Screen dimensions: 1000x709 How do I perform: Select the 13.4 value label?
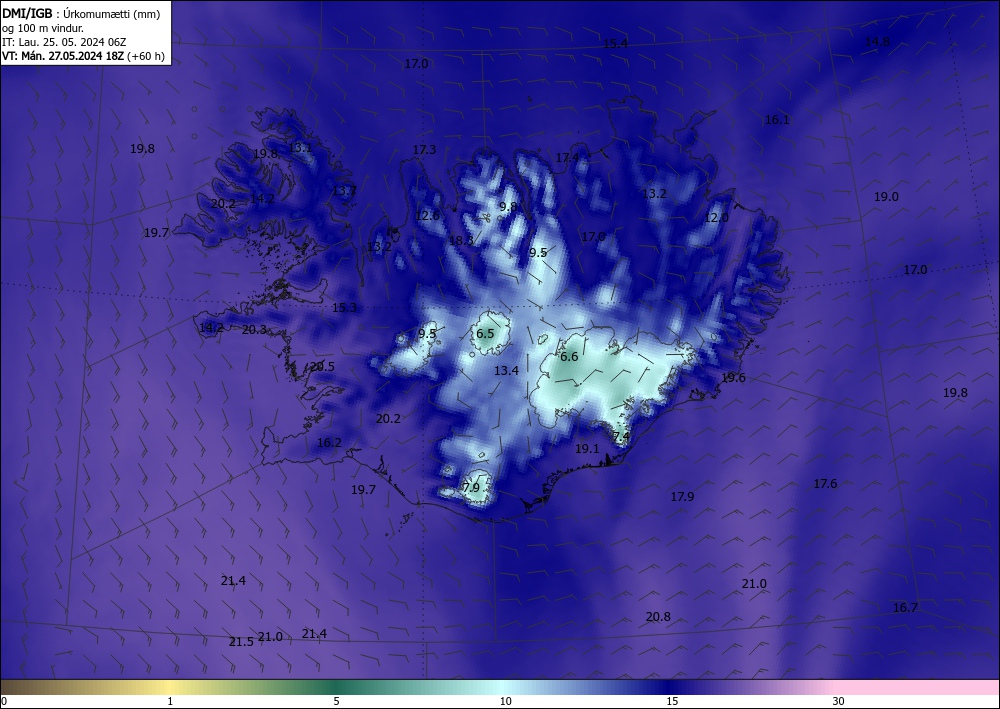[506, 370]
